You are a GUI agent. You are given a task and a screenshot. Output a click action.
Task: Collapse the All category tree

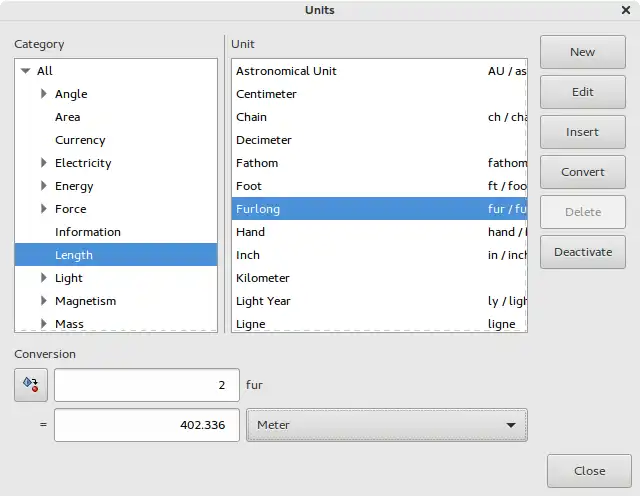(x=26, y=71)
